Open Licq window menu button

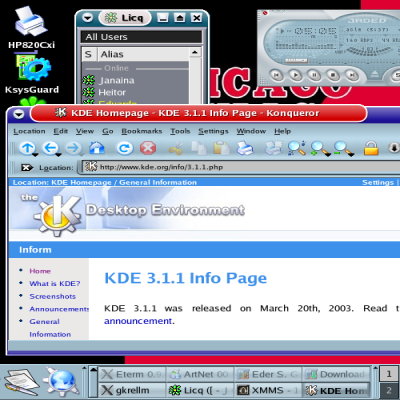pos(88,18)
